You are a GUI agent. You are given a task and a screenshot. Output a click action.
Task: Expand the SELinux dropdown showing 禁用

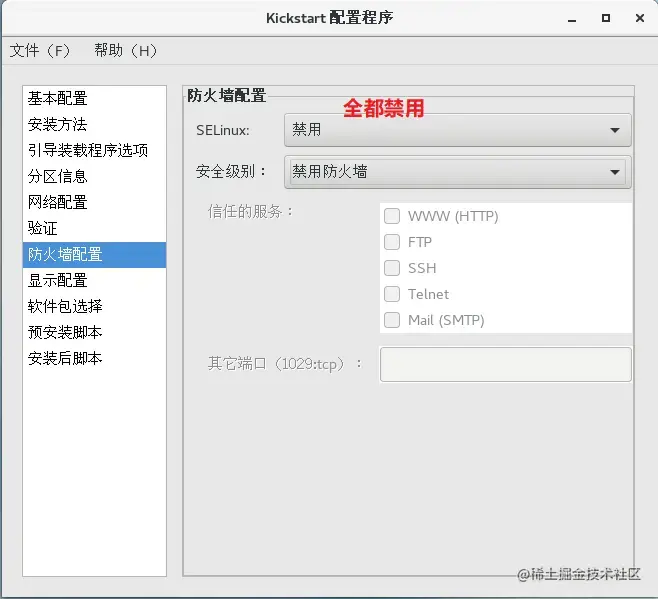pyautogui.click(x=457, y=130)
